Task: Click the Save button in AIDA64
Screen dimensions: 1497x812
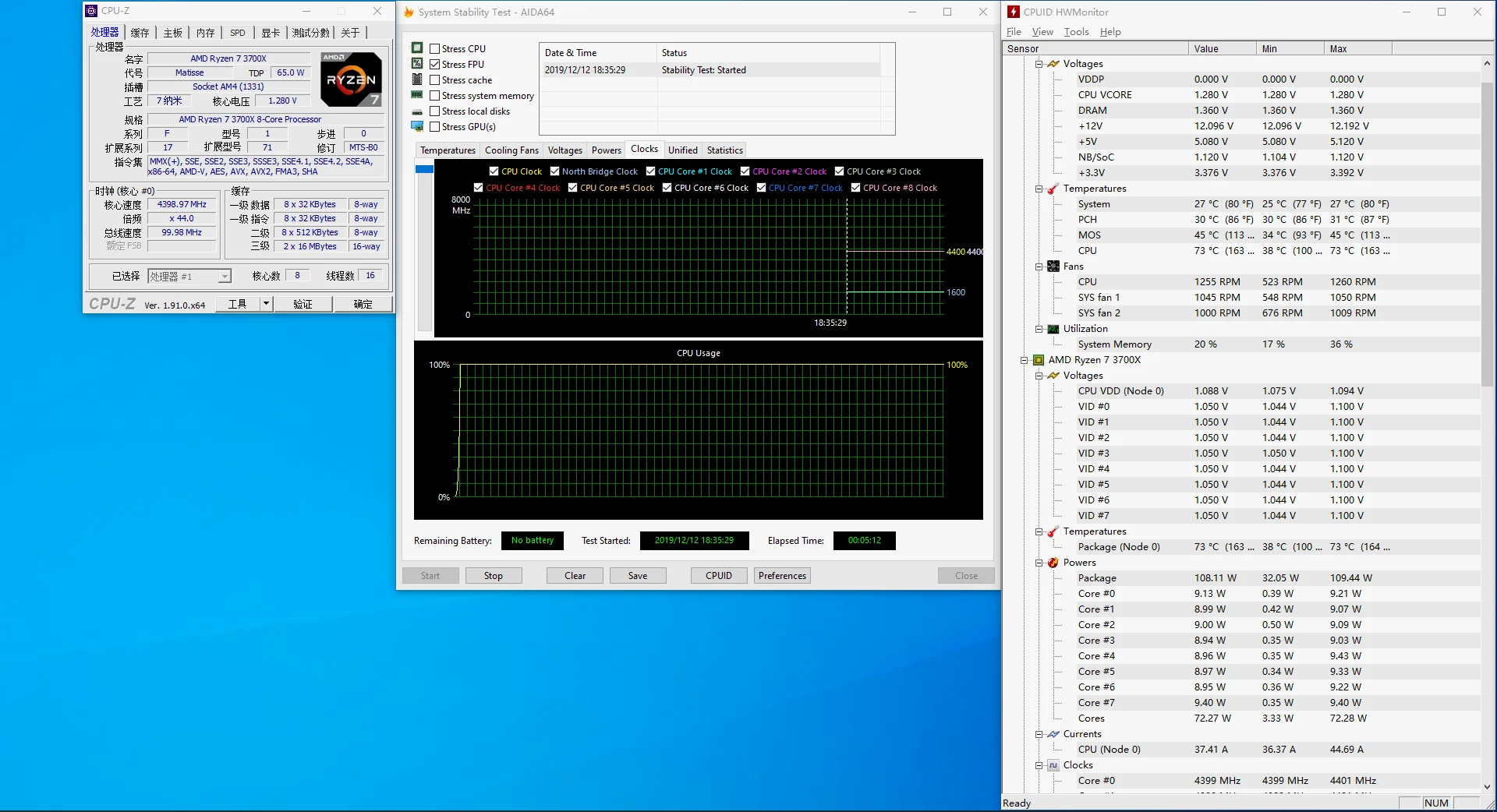Action: (638, 576)
